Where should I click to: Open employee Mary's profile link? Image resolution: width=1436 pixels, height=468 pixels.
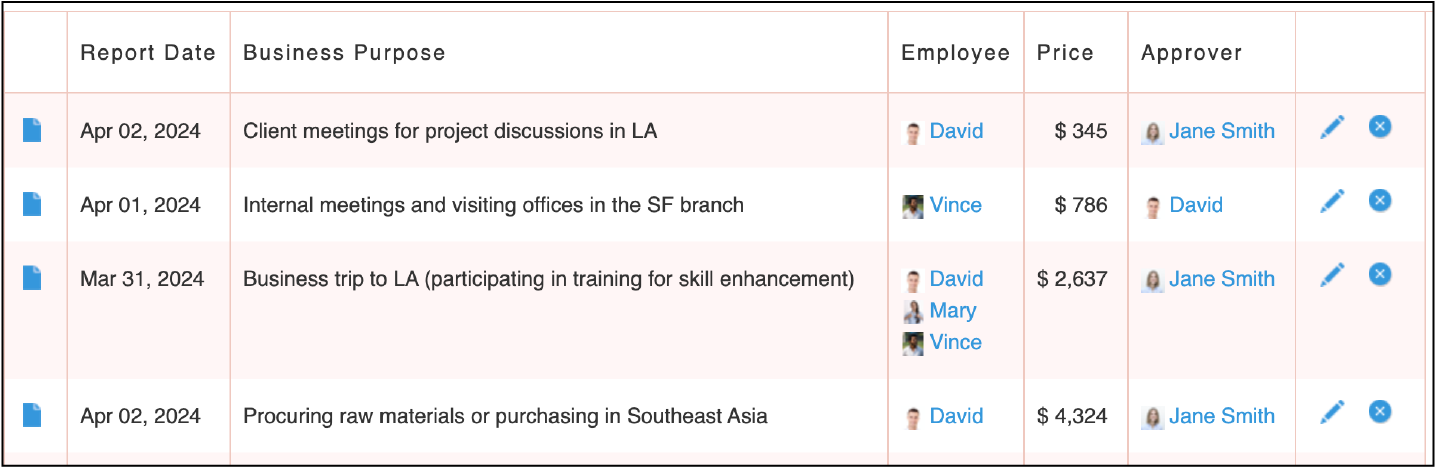[x=952, y=311]
